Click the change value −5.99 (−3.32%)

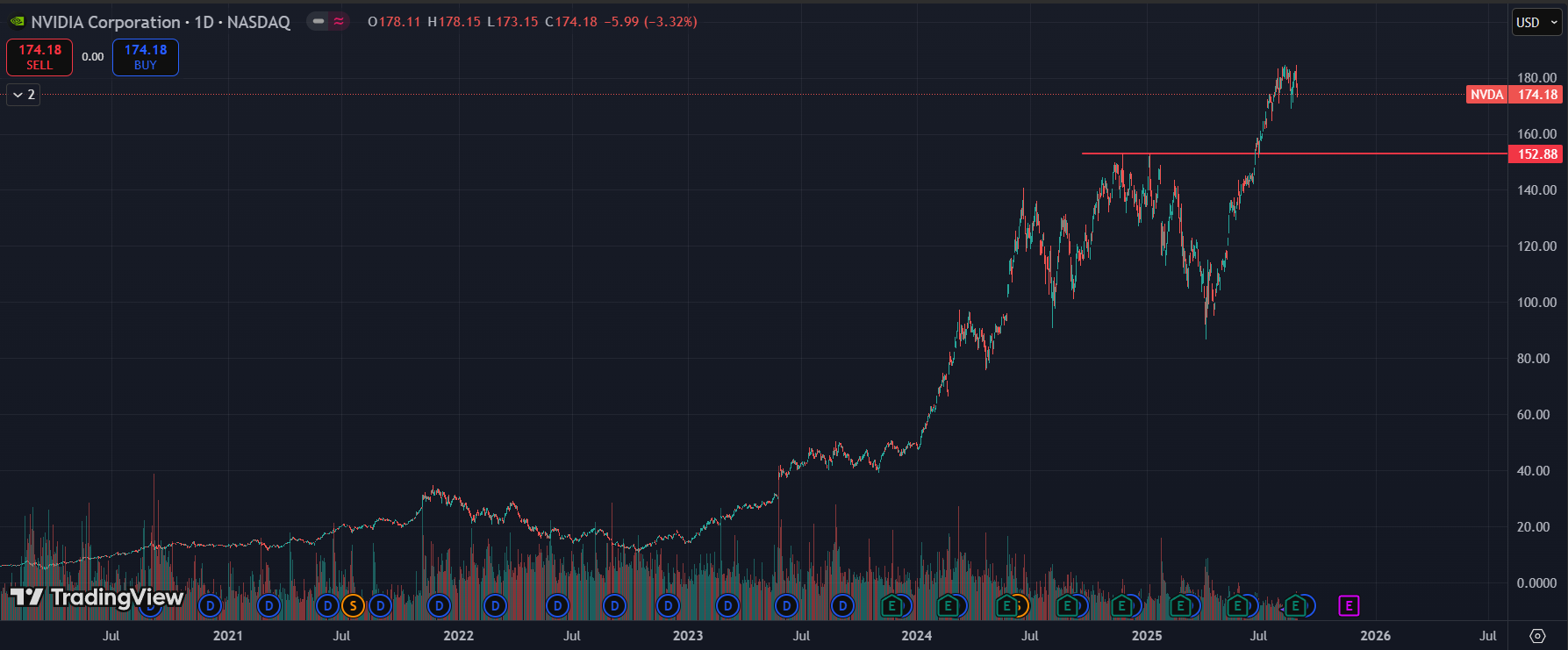(651, 22)
